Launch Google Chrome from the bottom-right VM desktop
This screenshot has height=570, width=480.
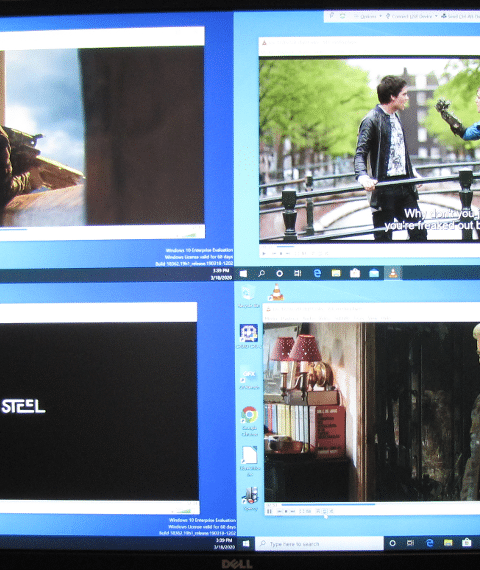(x=249, y=421)
